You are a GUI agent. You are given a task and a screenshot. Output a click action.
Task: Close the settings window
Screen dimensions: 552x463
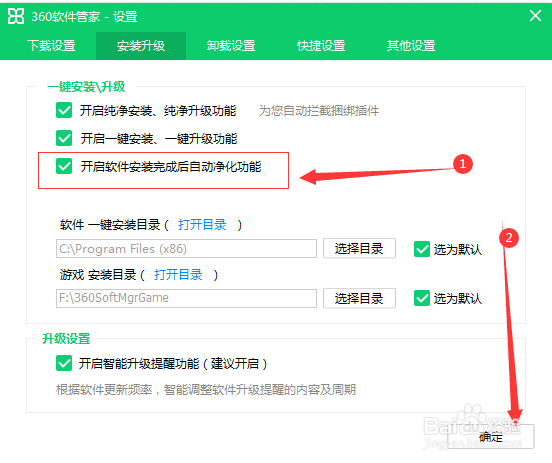point(535,15)
